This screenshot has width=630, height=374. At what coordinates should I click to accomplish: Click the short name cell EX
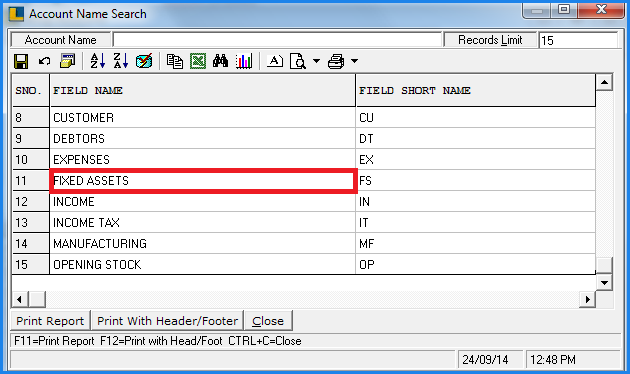475,159
